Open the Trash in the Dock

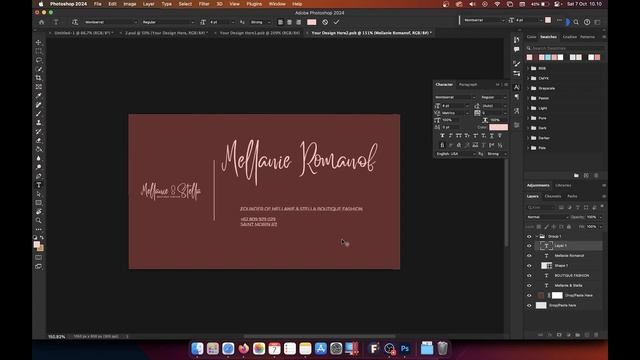[x=442, y=349]
